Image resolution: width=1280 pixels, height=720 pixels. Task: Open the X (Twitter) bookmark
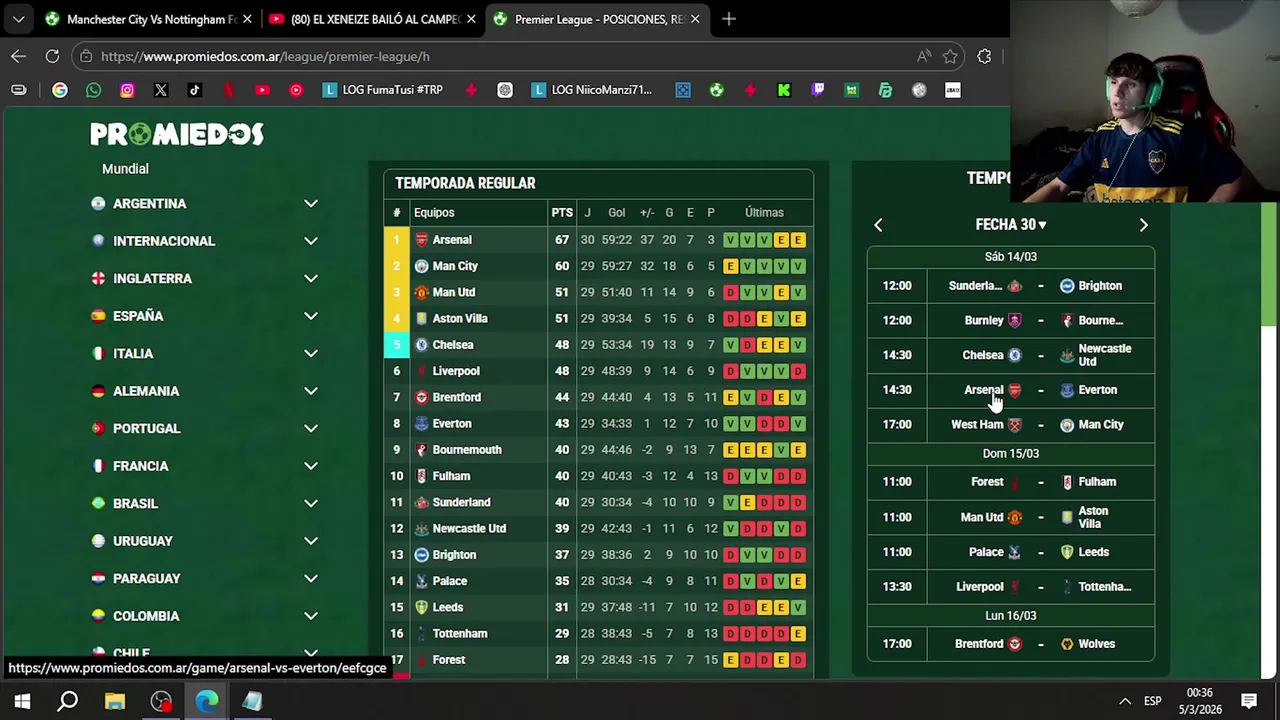[x=161, y=90]
